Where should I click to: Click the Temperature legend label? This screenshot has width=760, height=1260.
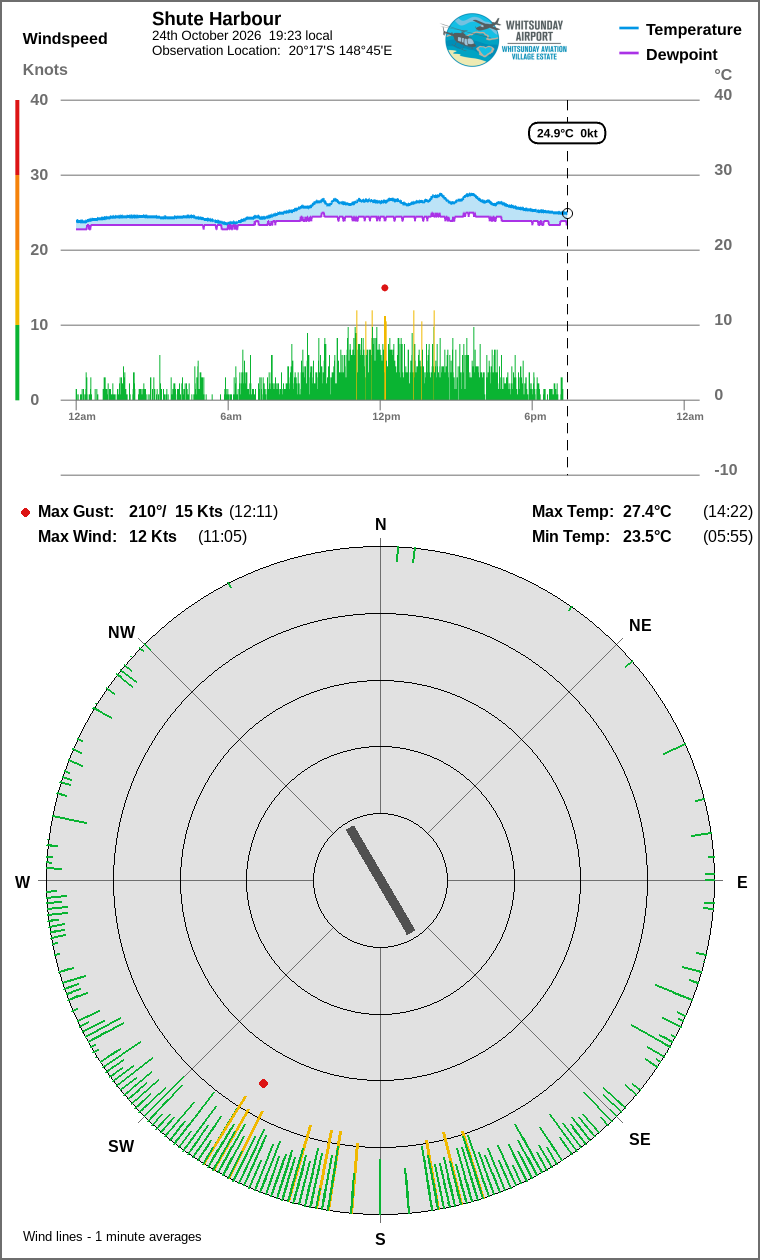coord(694,30)
